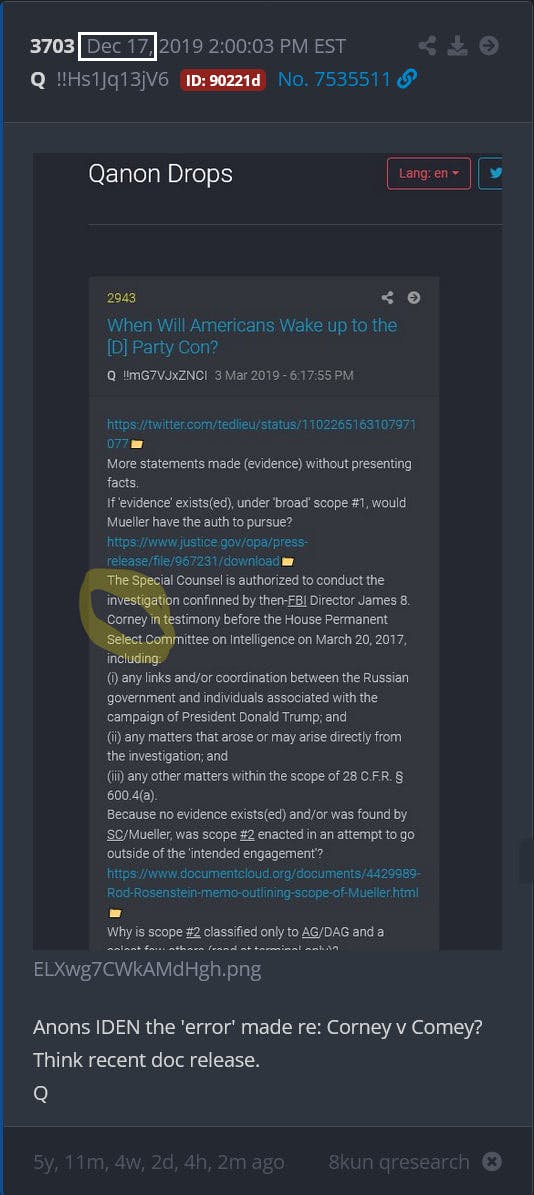Click the embedded Qanon Drops screenshot image
Viewport: 534px width, 1195px height.
pyautogui.click(x=267, y=551)
